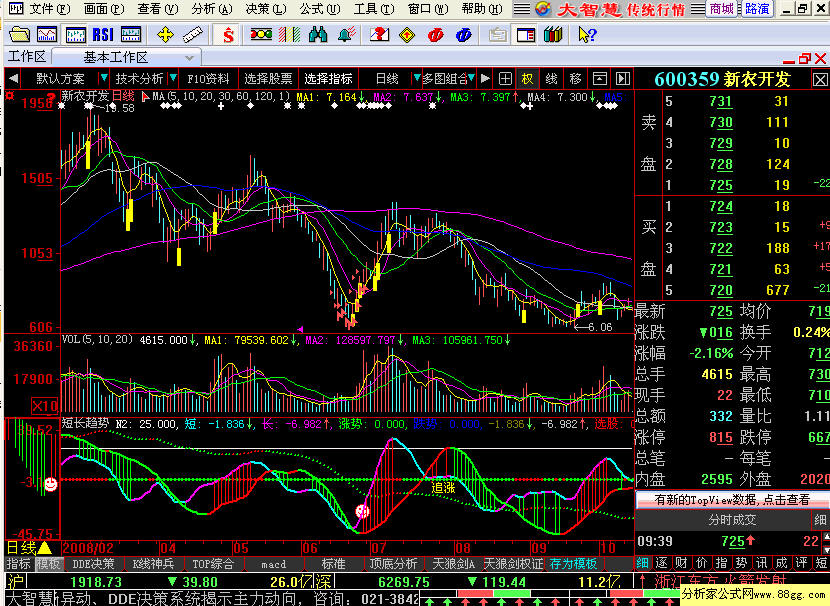Open the 查看(V) menu
830x606 pixels.
pyautogui.click(x=158, y=8)
